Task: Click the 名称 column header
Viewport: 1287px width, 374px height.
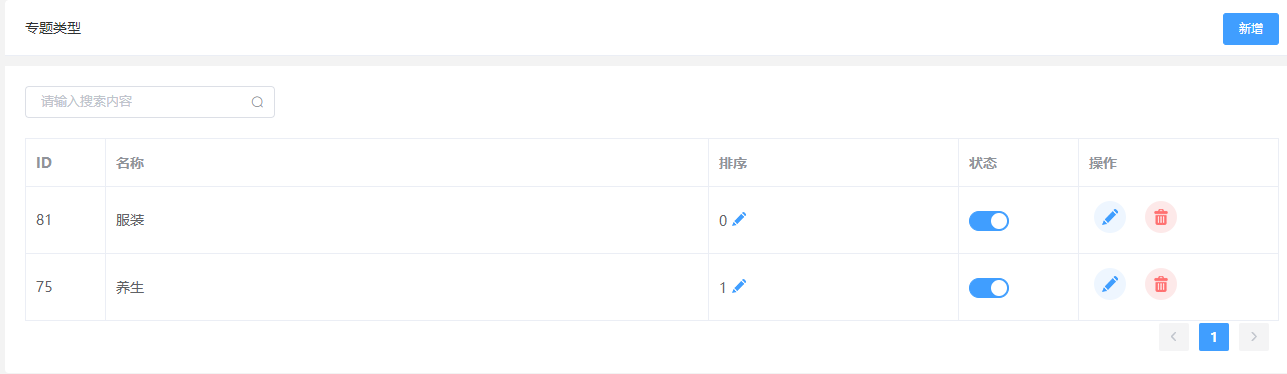Action: coord(130,163)
